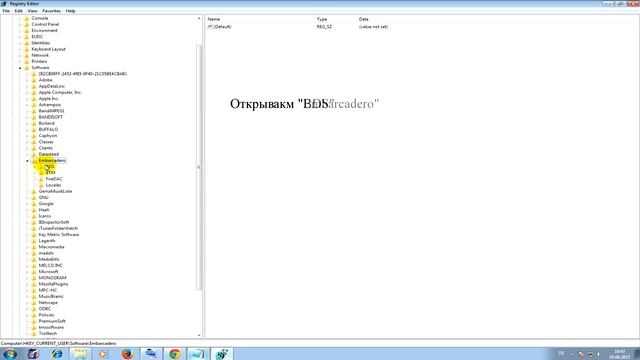Open the File menu
The image size is (640, 360).
coord(6,11)
